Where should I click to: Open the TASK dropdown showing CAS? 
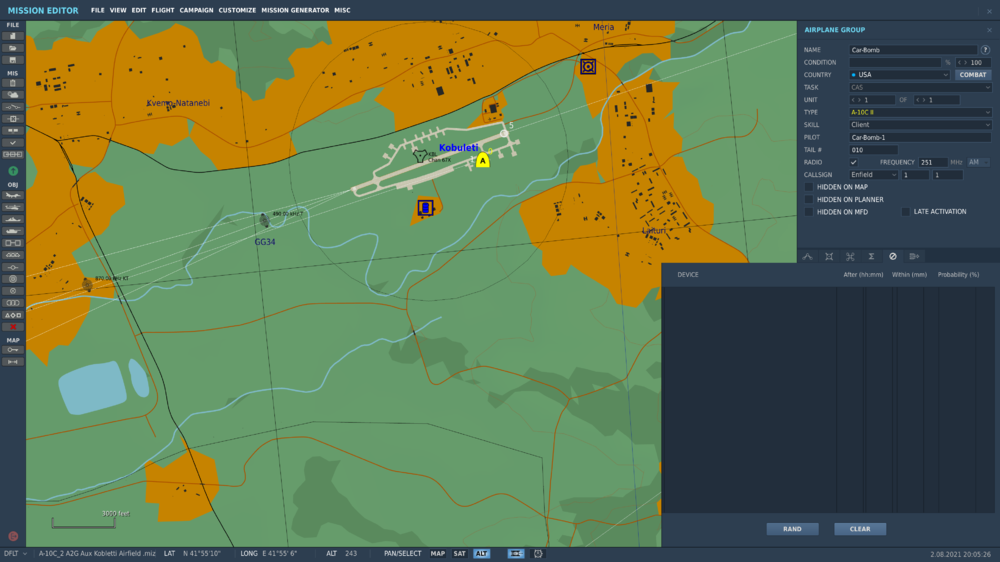(x=920, y=87)
